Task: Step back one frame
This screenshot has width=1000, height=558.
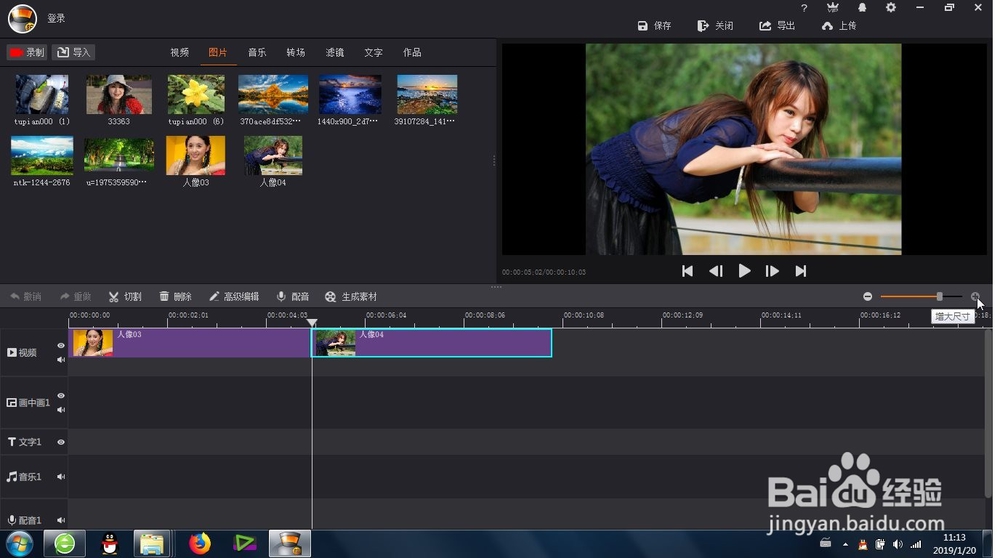Action: 716,271
